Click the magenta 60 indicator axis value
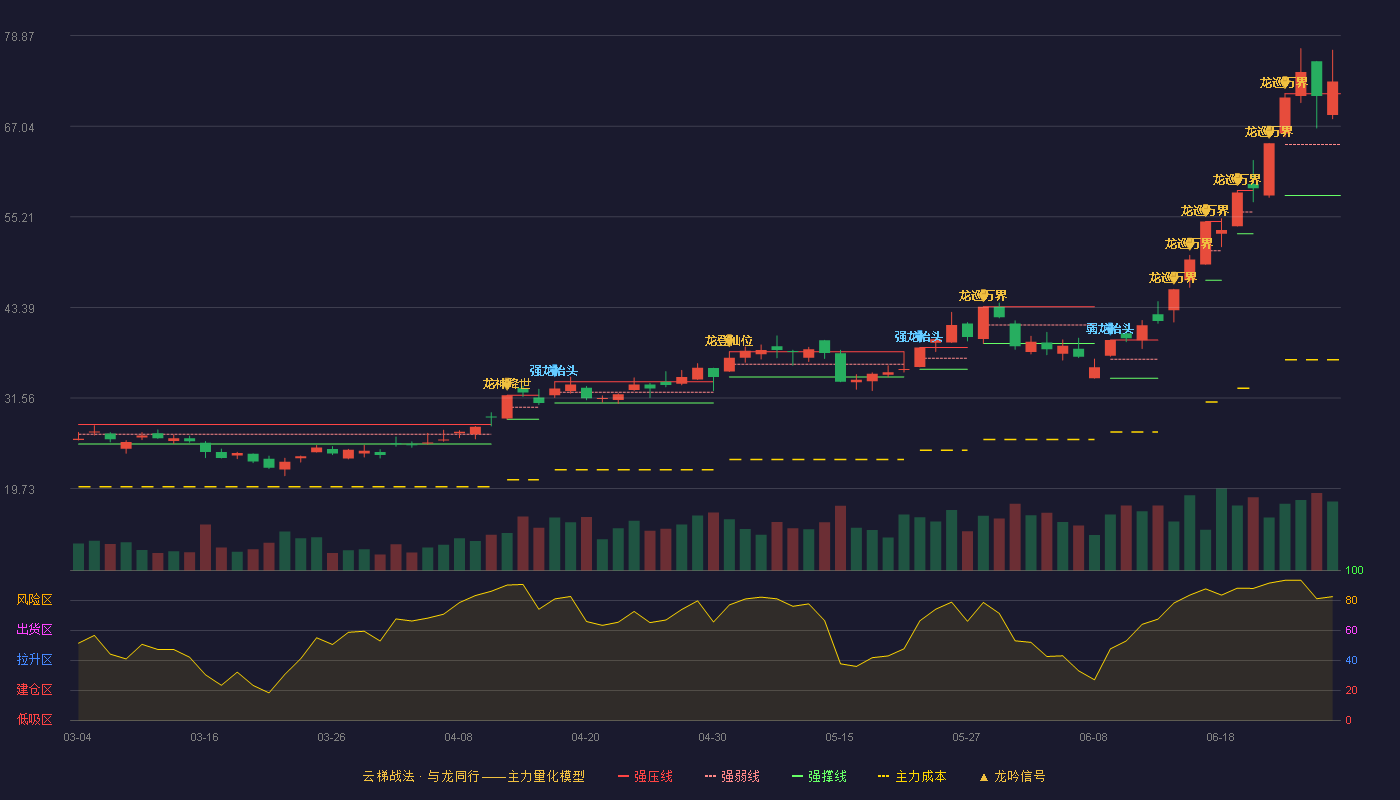1400x800 pixels. [x=1351, y=630]
